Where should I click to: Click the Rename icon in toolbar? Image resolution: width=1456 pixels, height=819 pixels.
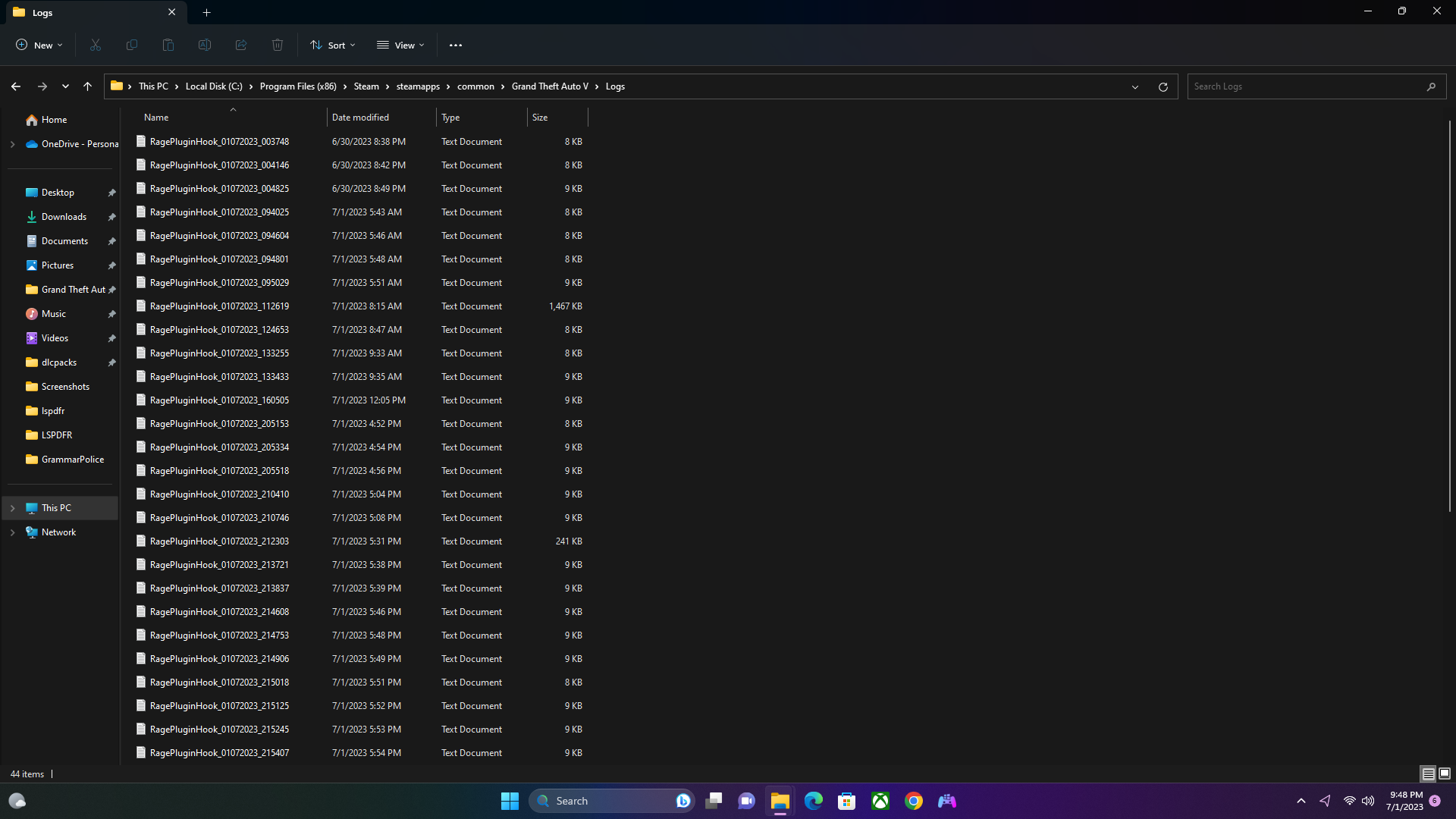coord(205,45)
